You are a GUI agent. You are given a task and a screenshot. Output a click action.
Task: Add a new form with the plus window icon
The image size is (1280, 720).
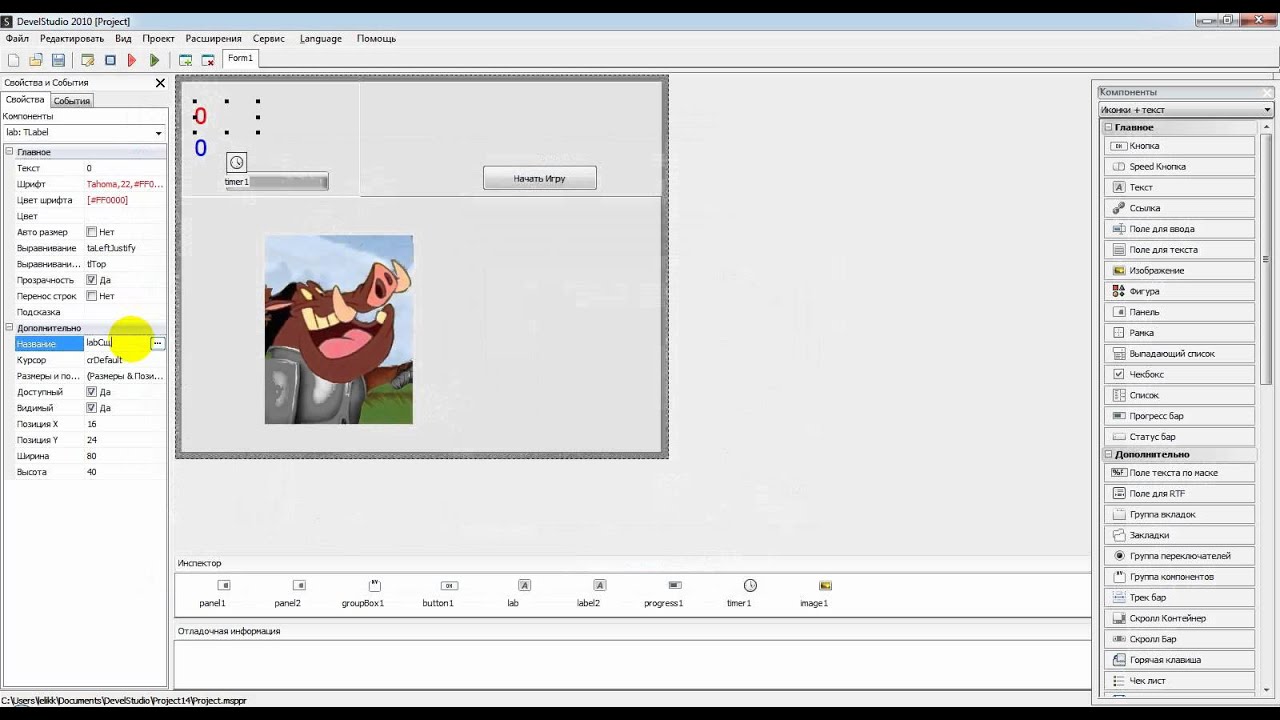point(186,61)
